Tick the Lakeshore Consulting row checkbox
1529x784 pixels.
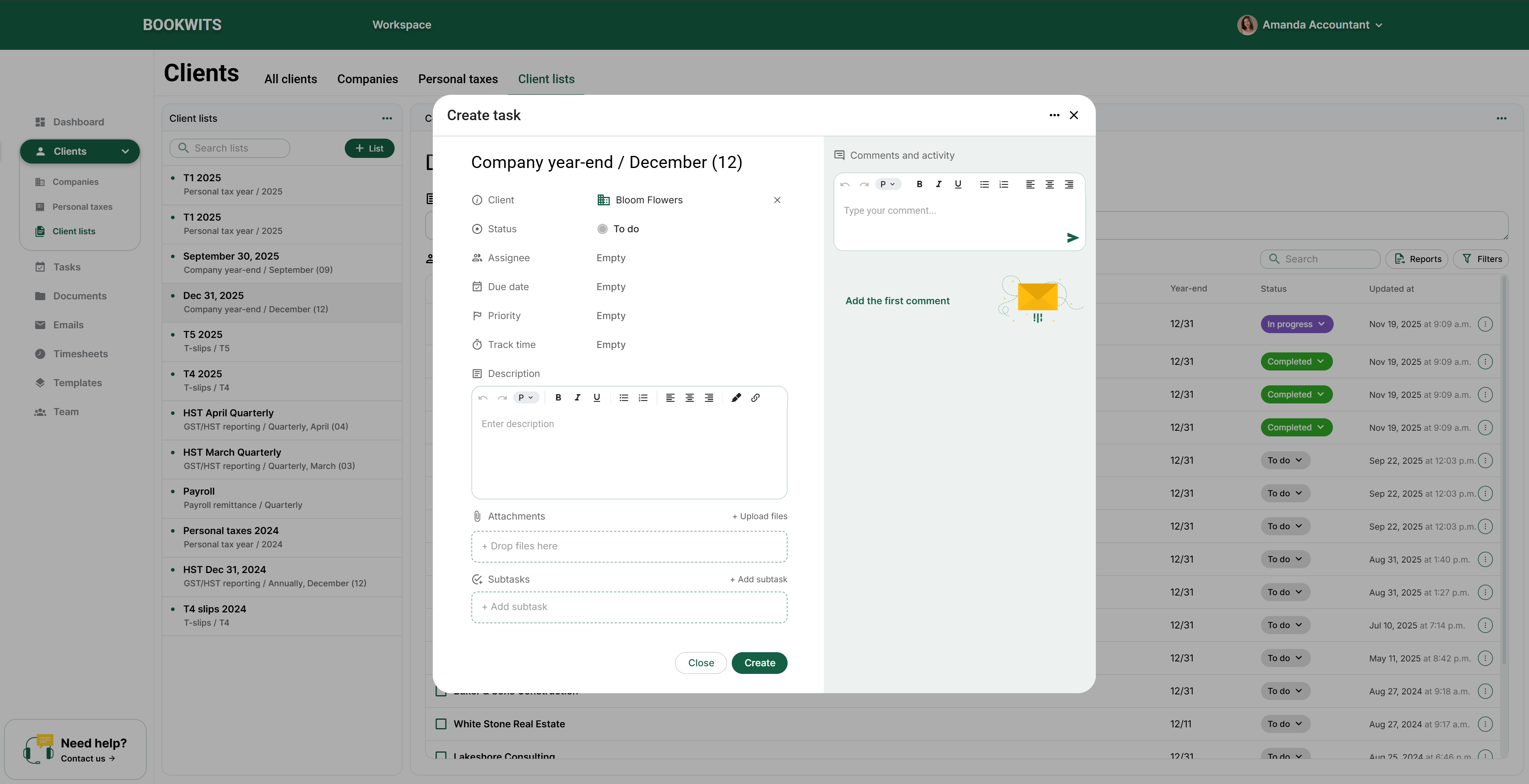pyautogui.click(x=441, y=755)
